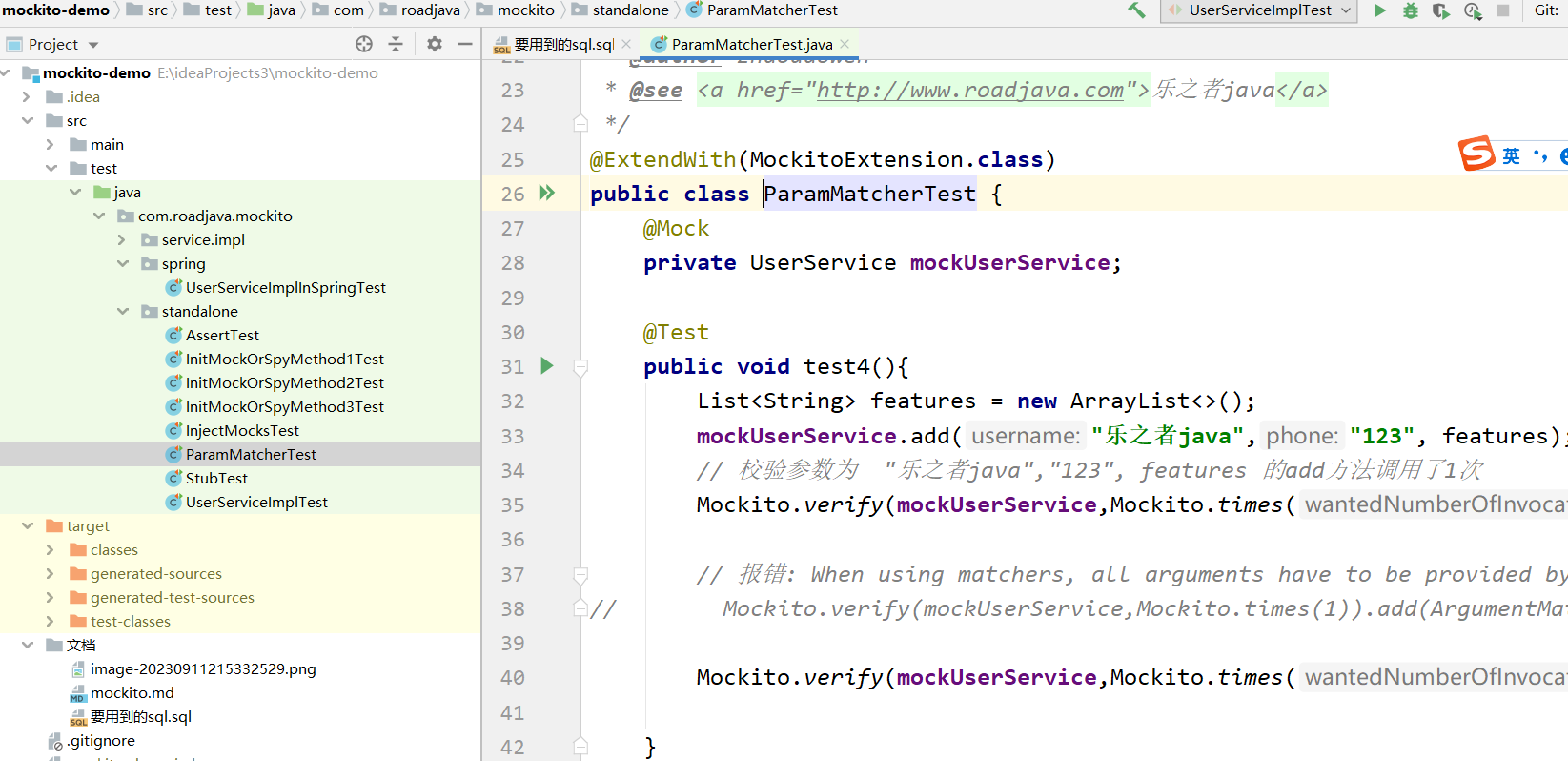Viewport: 1568px width, 761px height.
Task: Open Project panel settings gear
Action: (435, 44)
